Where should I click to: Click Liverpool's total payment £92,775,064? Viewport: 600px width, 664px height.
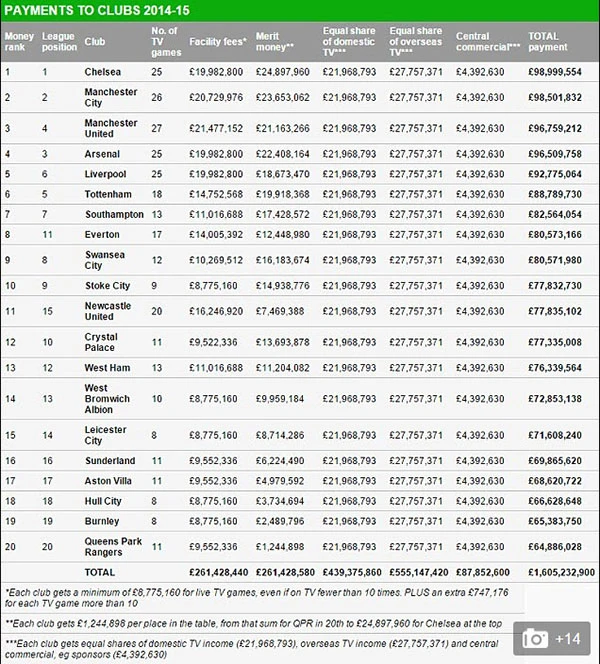pyautogui.click(x=553, y=174)
